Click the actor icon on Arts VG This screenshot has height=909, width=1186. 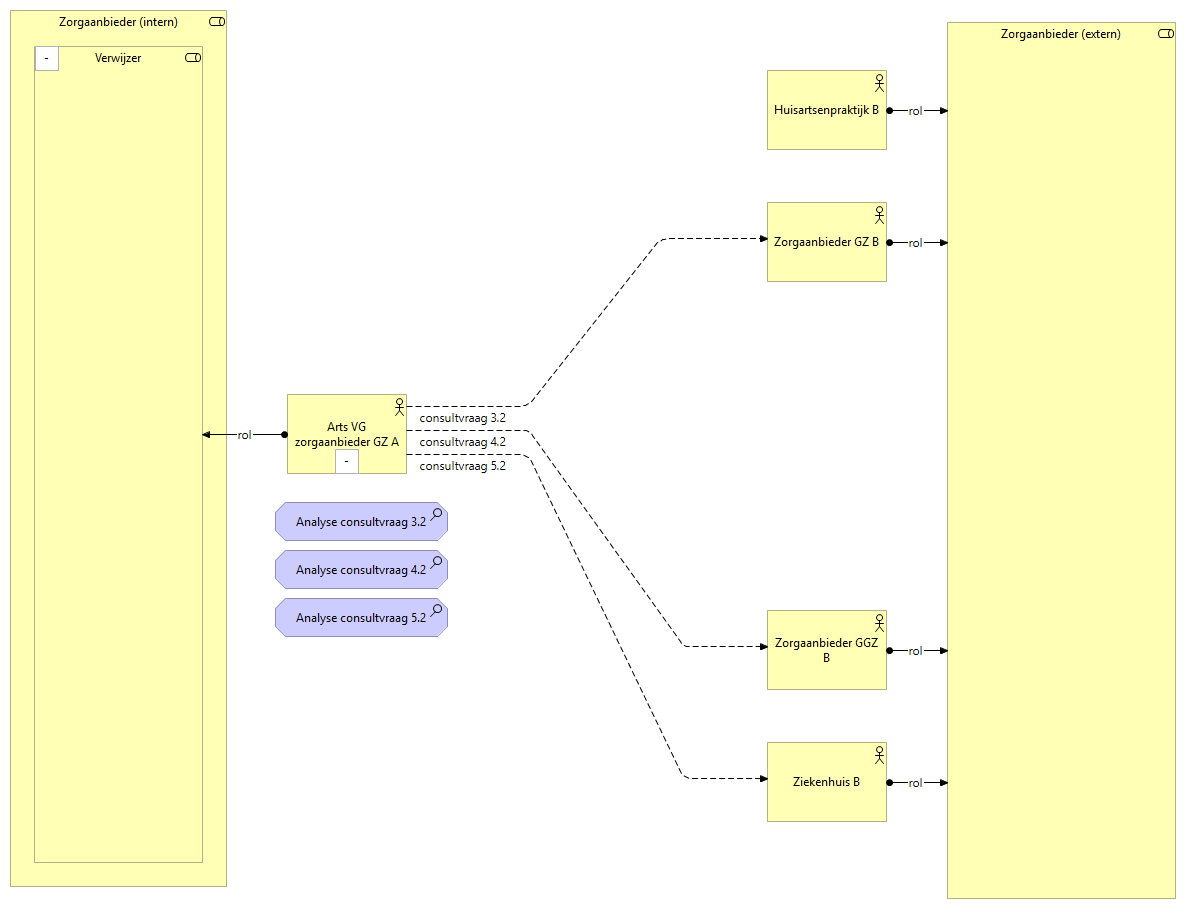[399, 406]
